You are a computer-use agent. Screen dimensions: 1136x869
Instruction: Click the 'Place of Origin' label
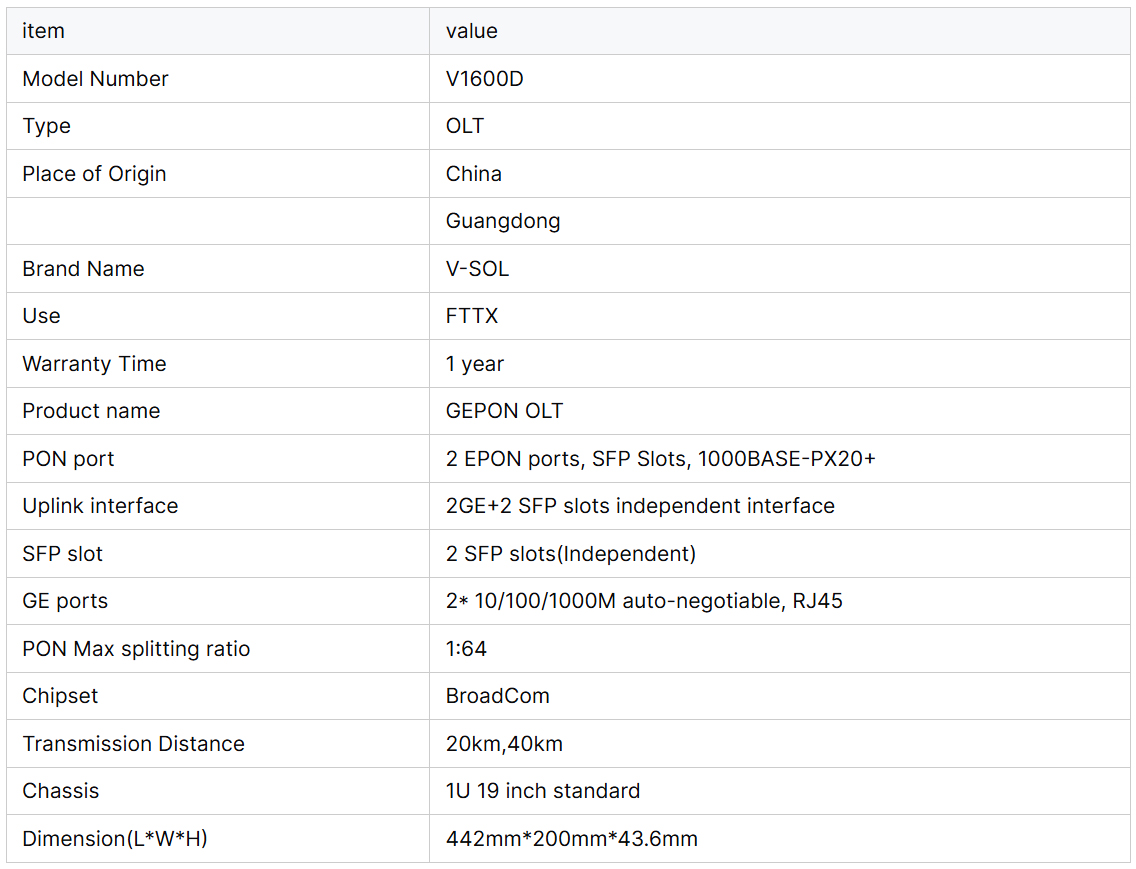[x=95, y=174]
